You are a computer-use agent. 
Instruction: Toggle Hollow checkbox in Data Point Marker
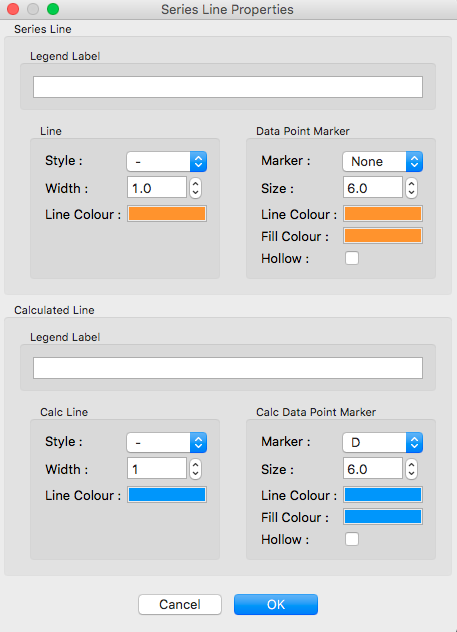point(352,258)
